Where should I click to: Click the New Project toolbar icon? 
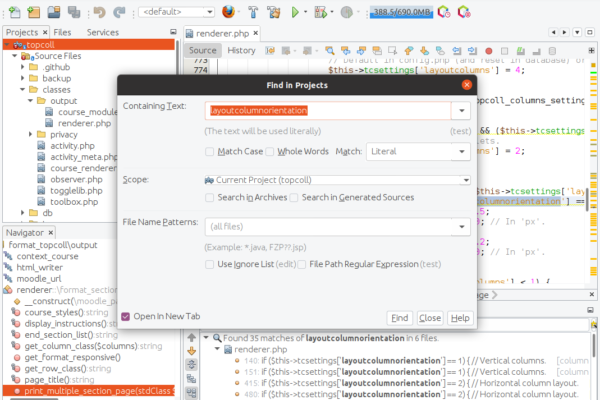coord(34,12)
